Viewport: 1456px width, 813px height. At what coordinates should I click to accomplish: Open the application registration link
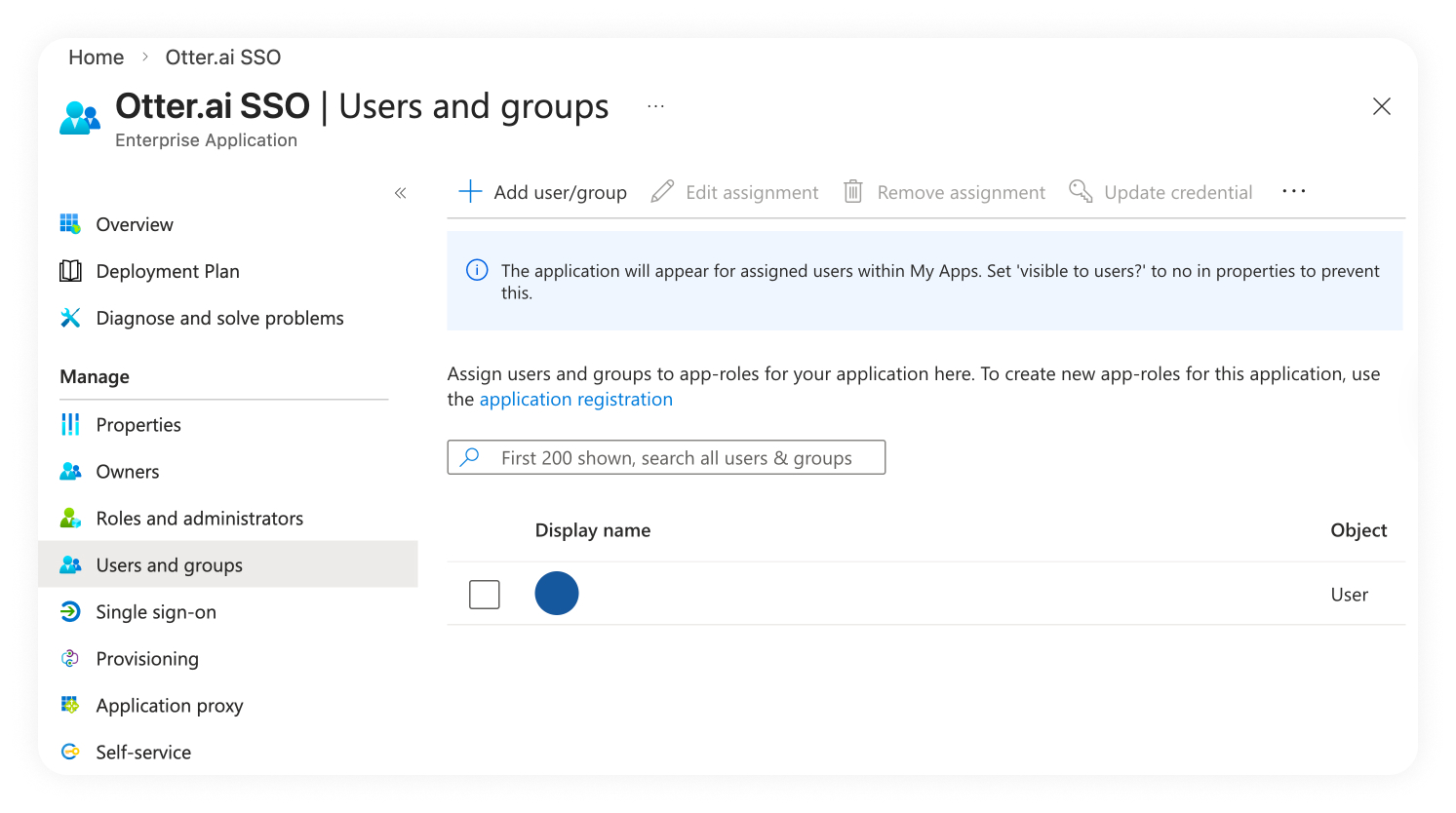[575, 400]
